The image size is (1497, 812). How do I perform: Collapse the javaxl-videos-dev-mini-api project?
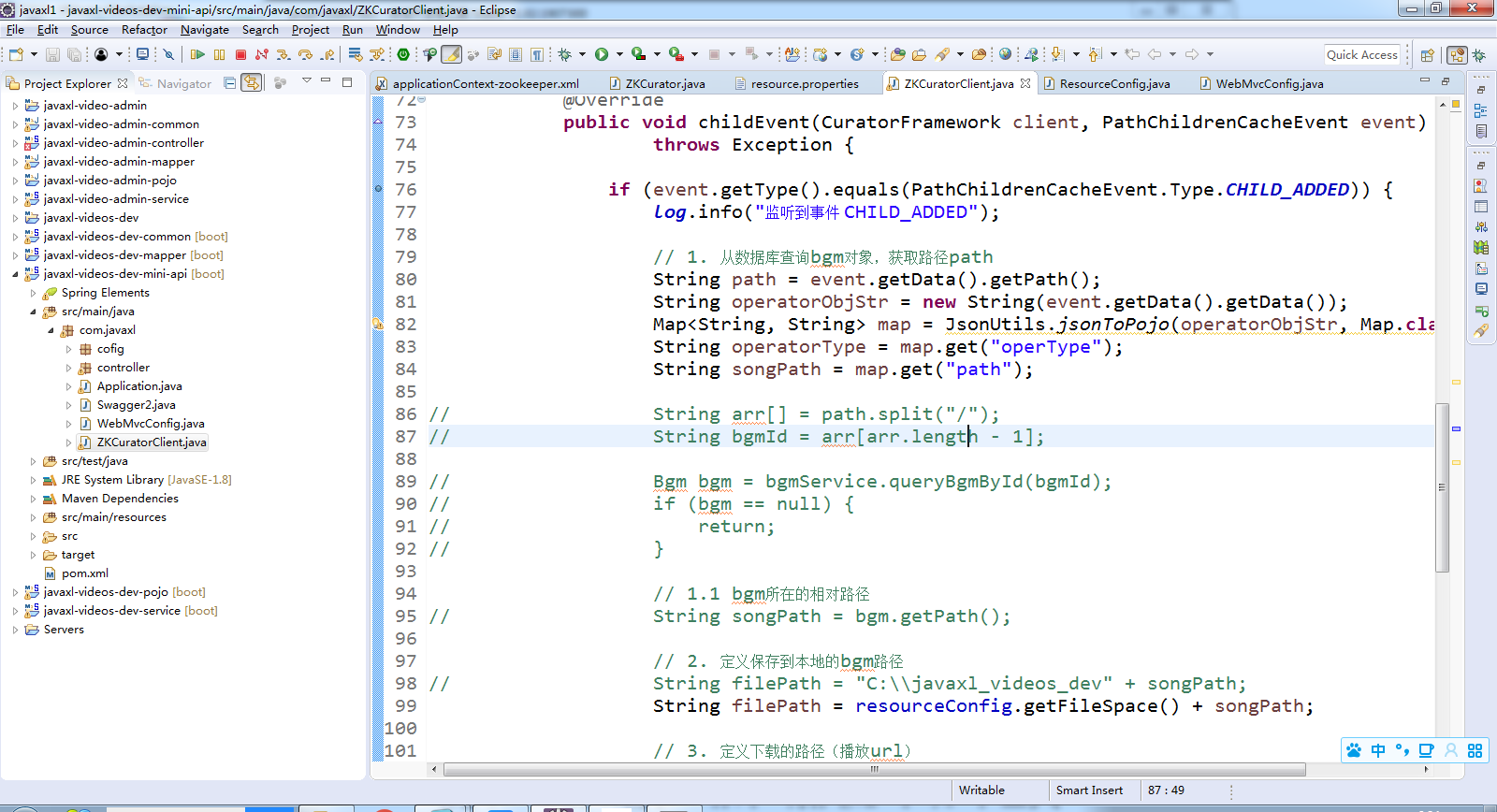click(x=15, y=274)
